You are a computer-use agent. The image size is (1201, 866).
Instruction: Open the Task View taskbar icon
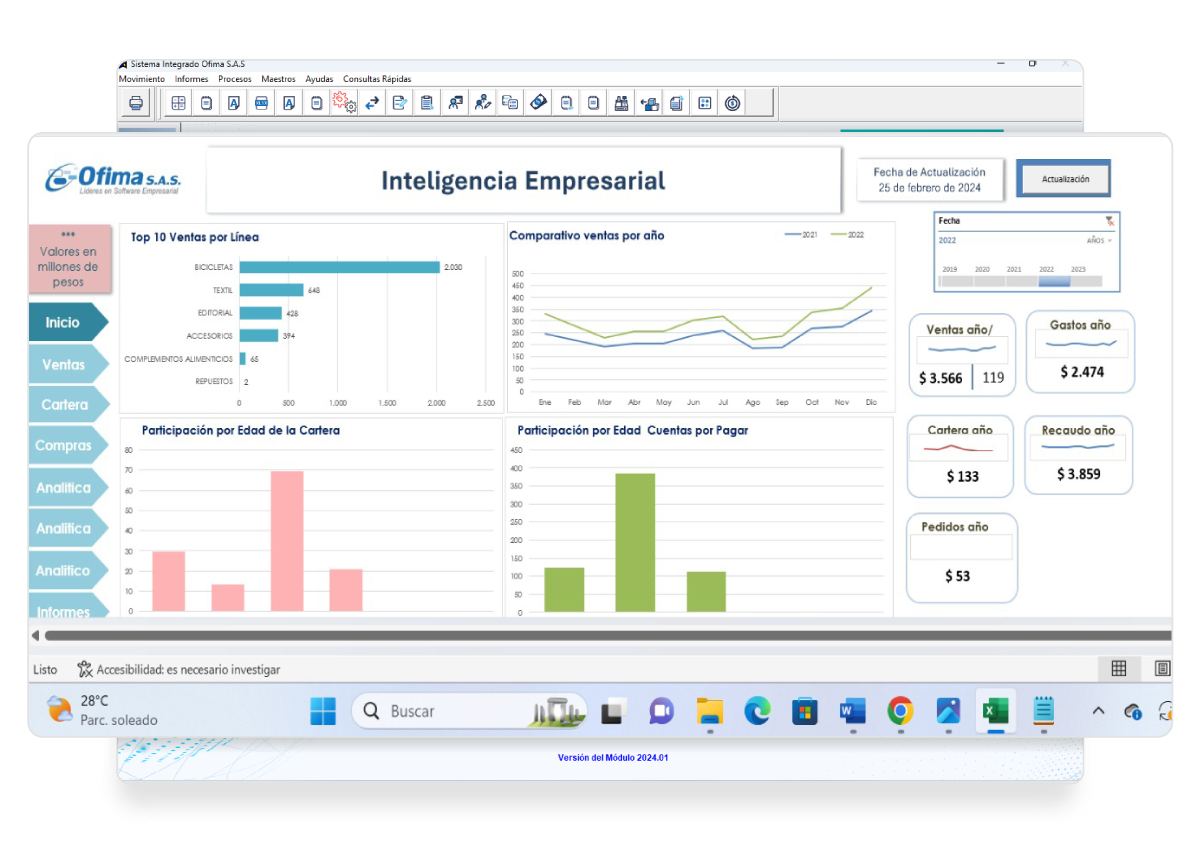click(x=613, y=711)
